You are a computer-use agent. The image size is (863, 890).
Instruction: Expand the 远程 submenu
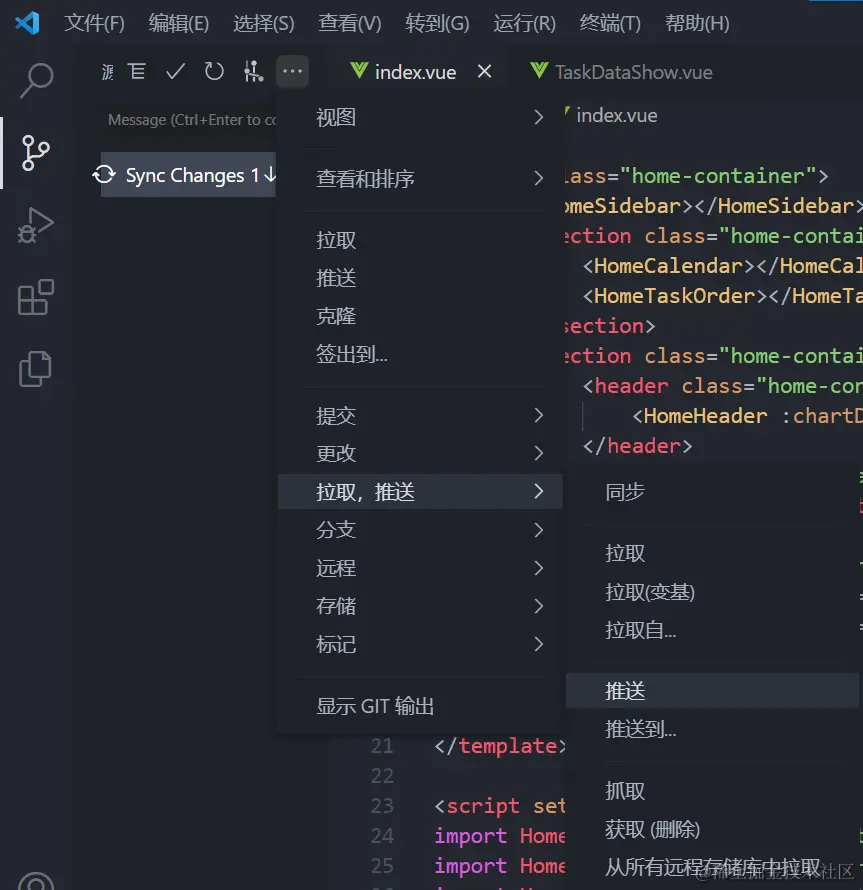point(420,568)
